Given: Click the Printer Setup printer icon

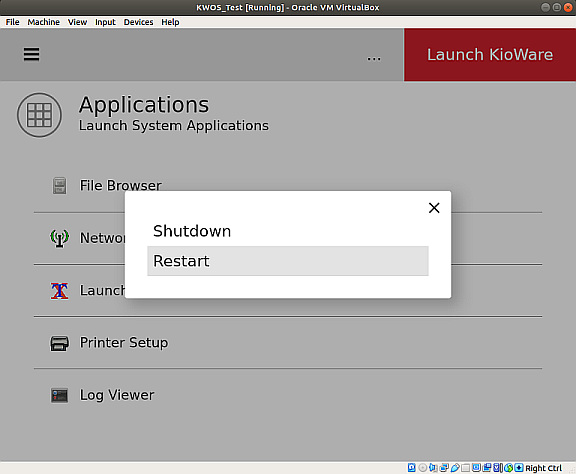Looking at the screenshot, I should tap(59, 343).
